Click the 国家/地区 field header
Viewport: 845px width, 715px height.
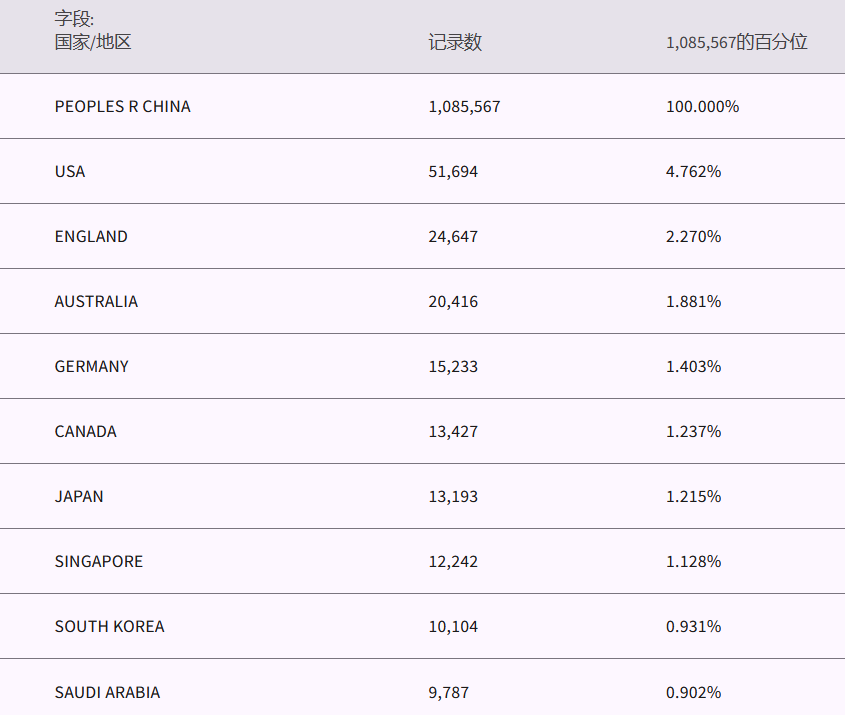93,42
